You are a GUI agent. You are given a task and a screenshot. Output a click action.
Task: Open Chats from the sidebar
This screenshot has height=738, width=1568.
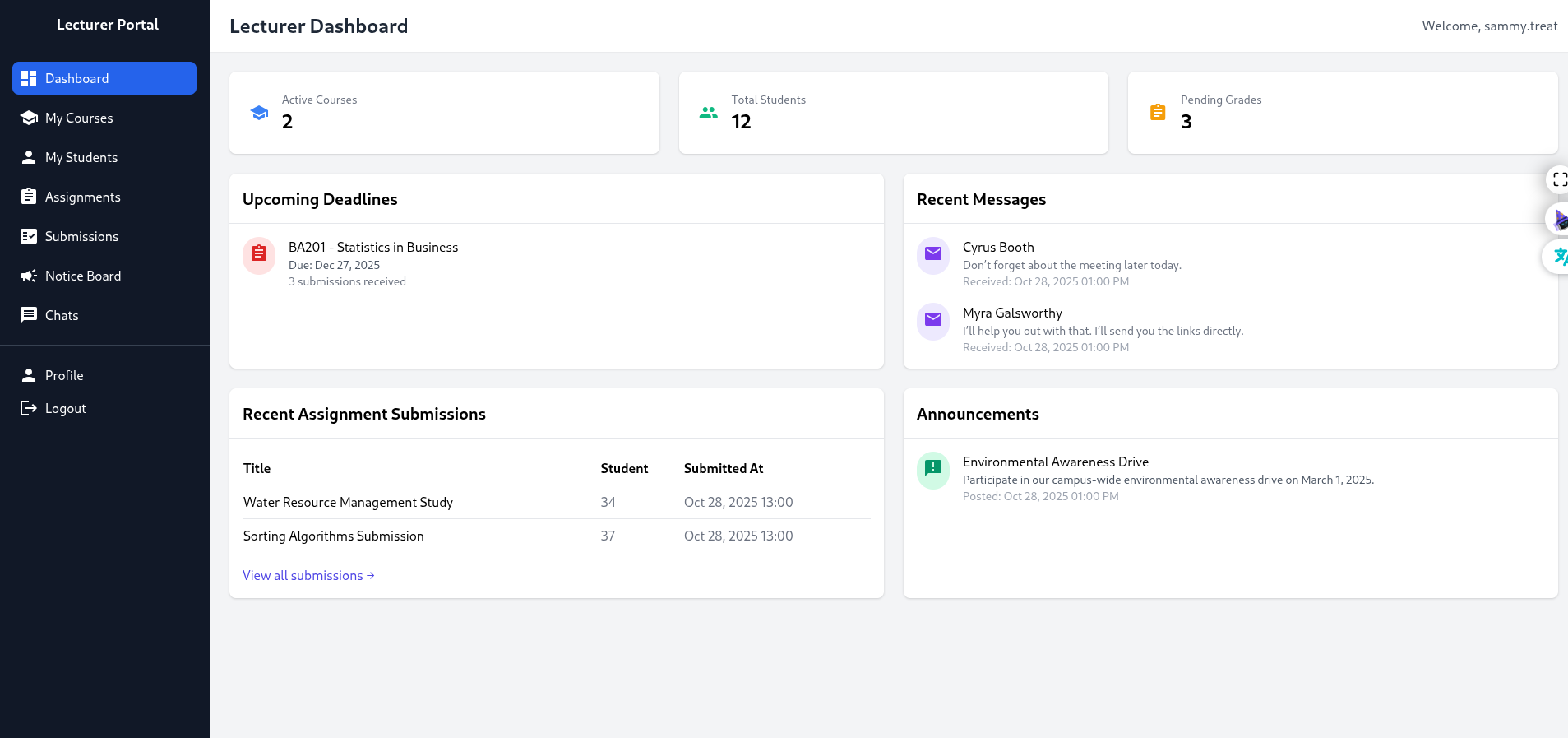click(62, 315)
